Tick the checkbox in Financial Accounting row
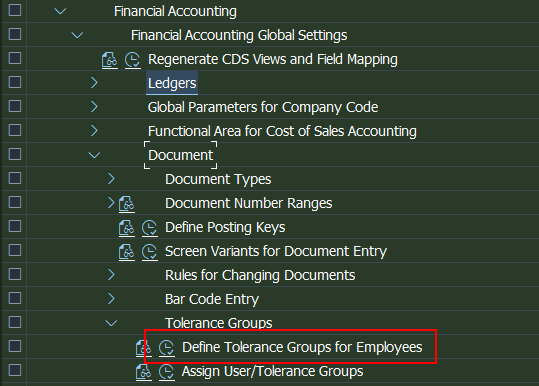The width and height of the screenshot is (539, 386). coord(15,10)
